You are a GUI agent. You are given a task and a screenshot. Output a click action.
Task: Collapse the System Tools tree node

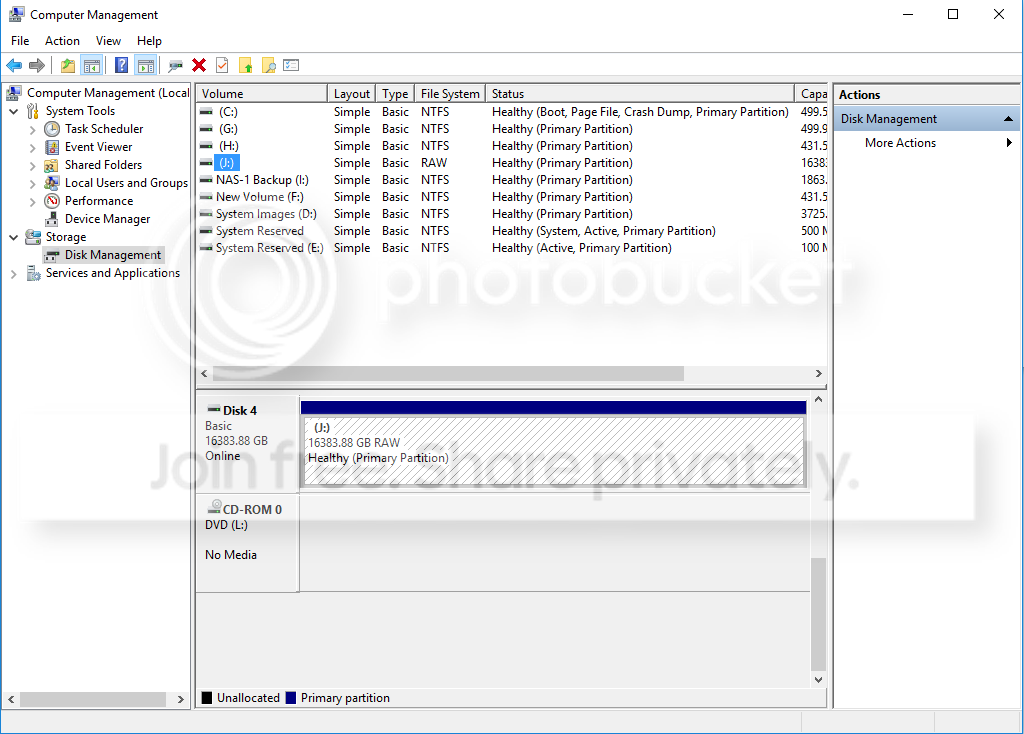coord(14,112)
